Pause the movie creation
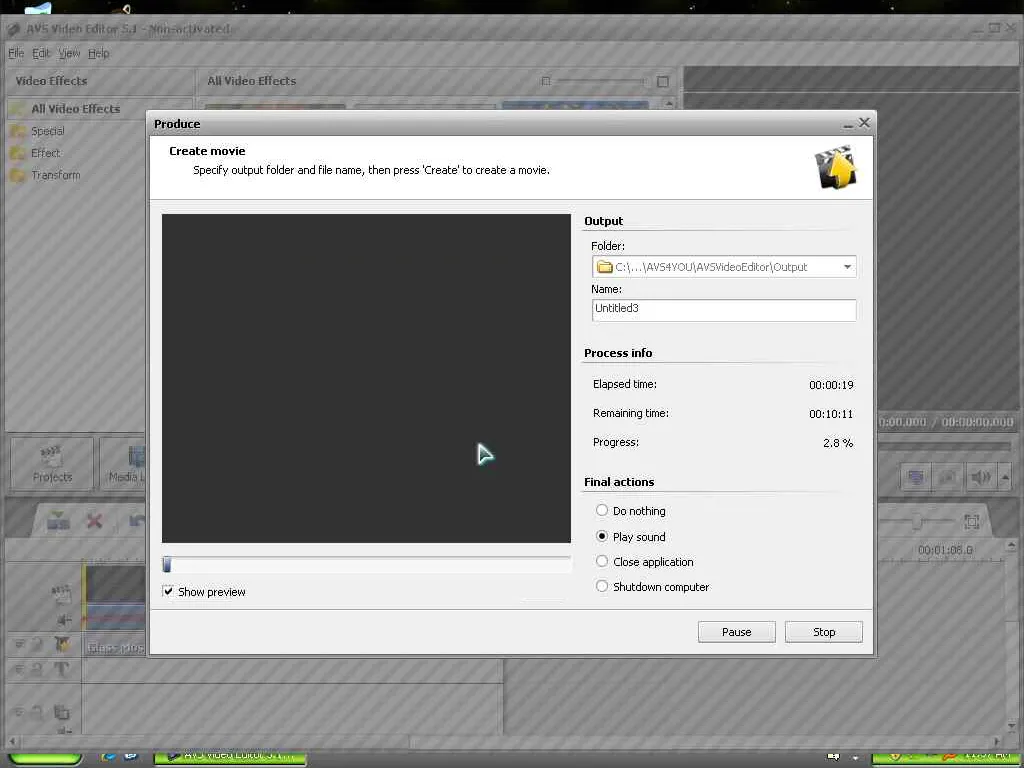 [x=737, y=632]
